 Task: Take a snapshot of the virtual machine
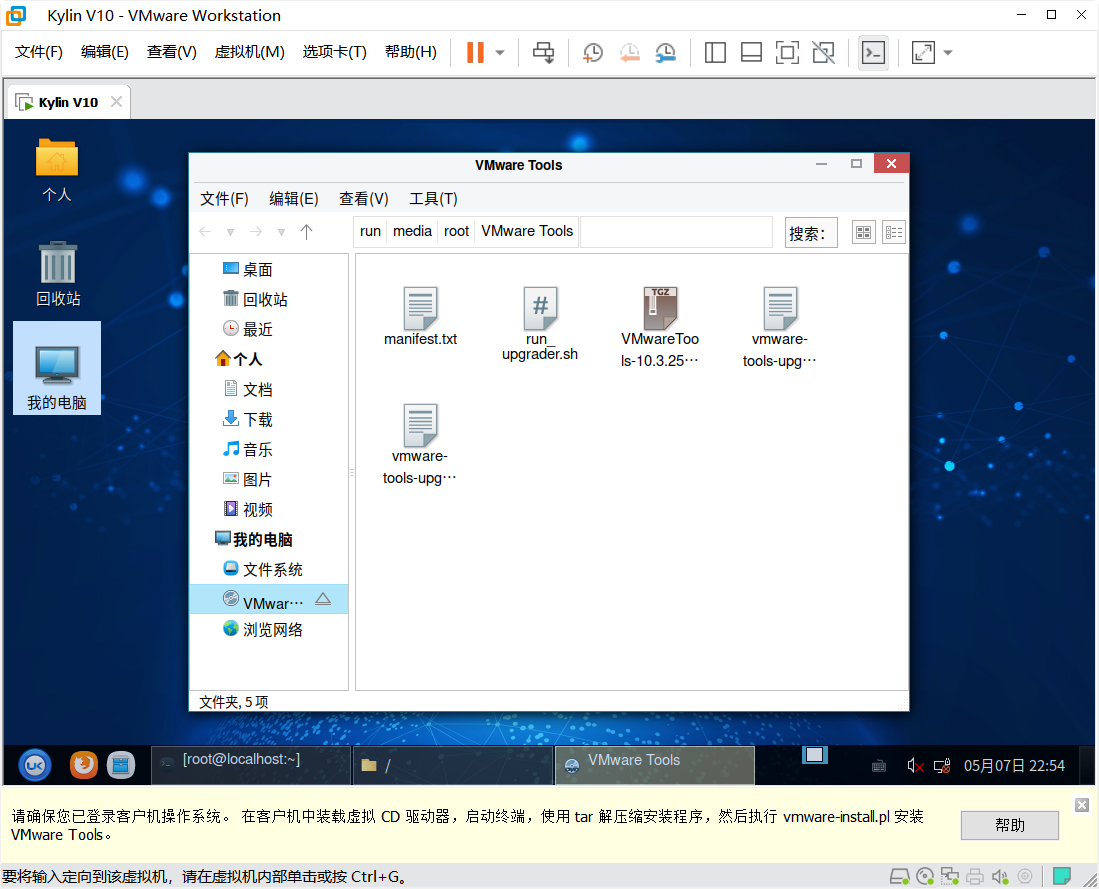pos(592,53)
